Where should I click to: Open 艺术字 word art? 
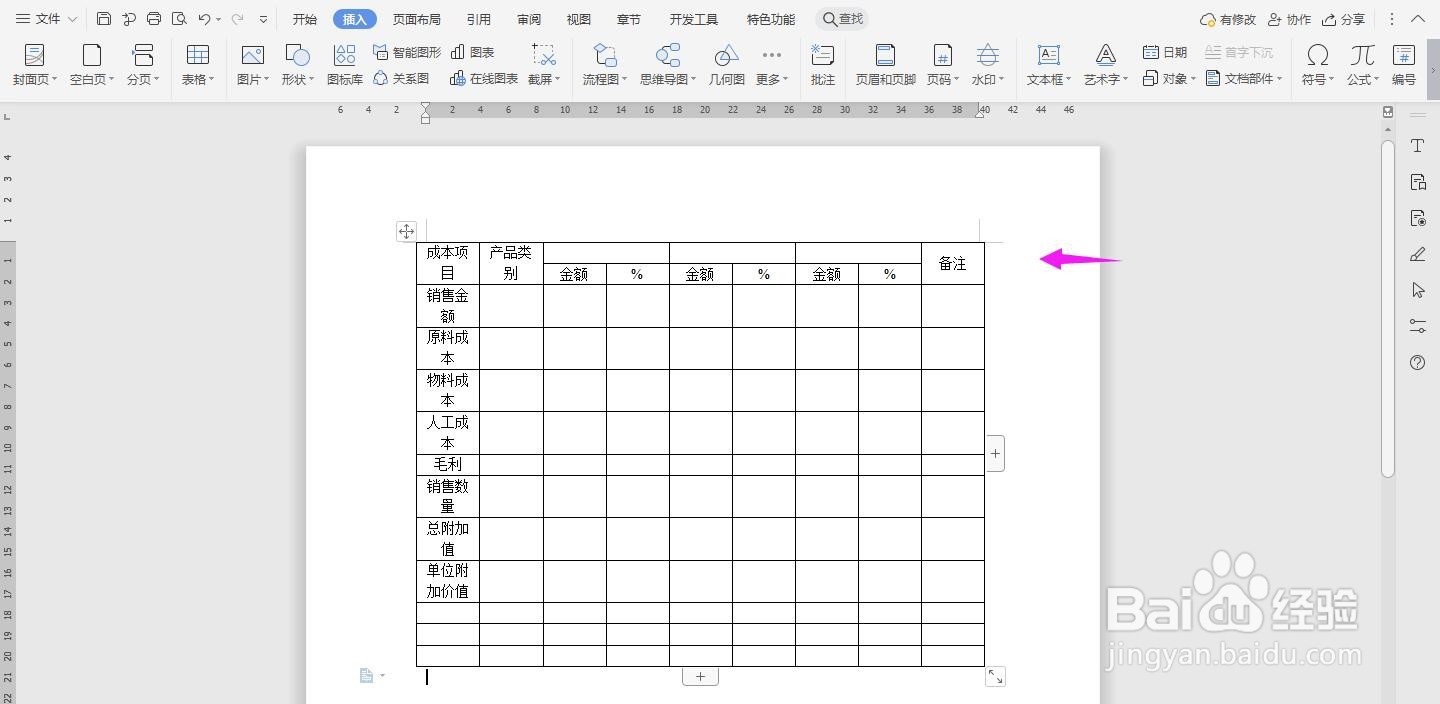click(x=1106, y=65)
